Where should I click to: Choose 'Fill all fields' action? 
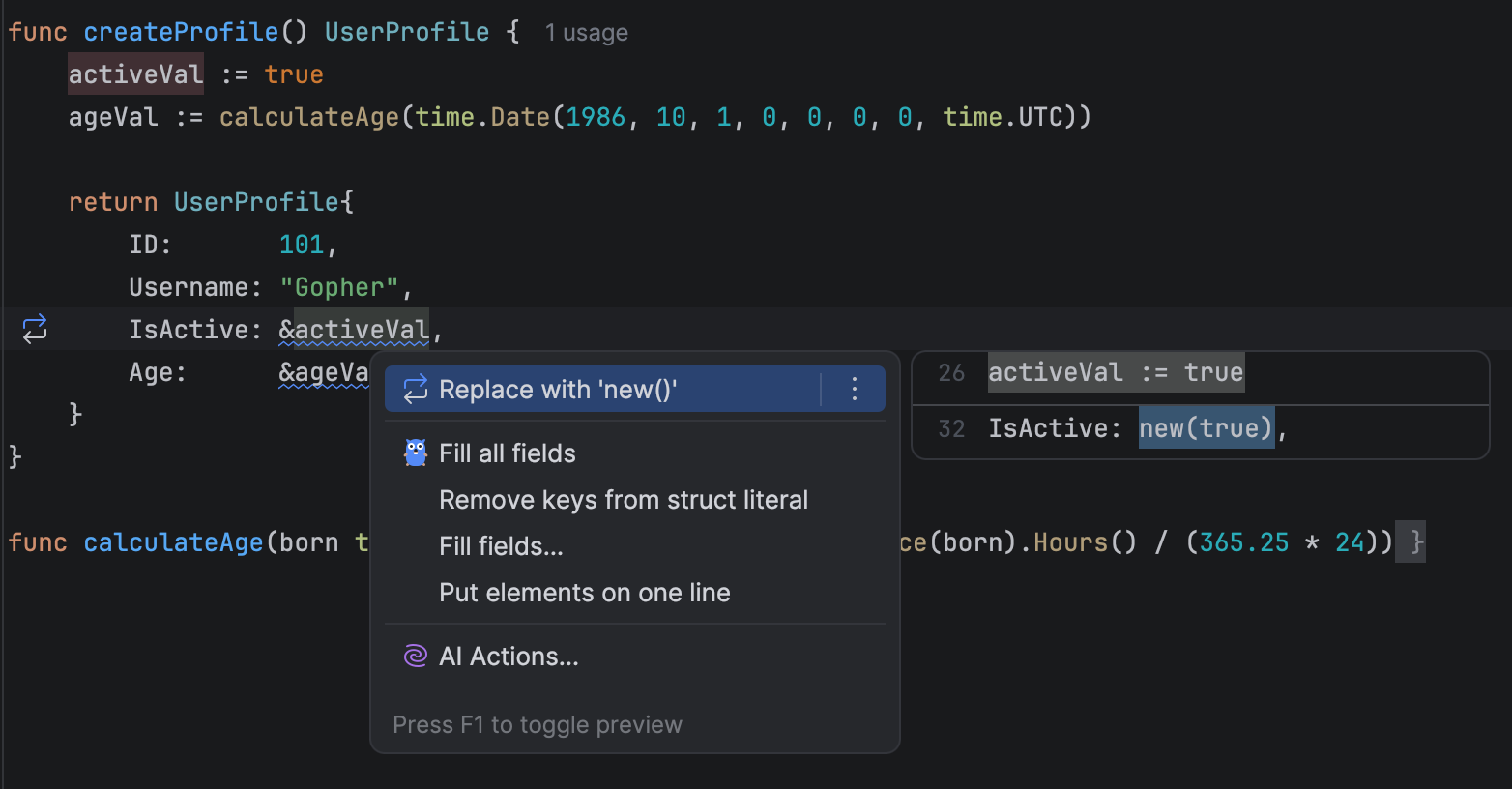[x=508, y=453]
